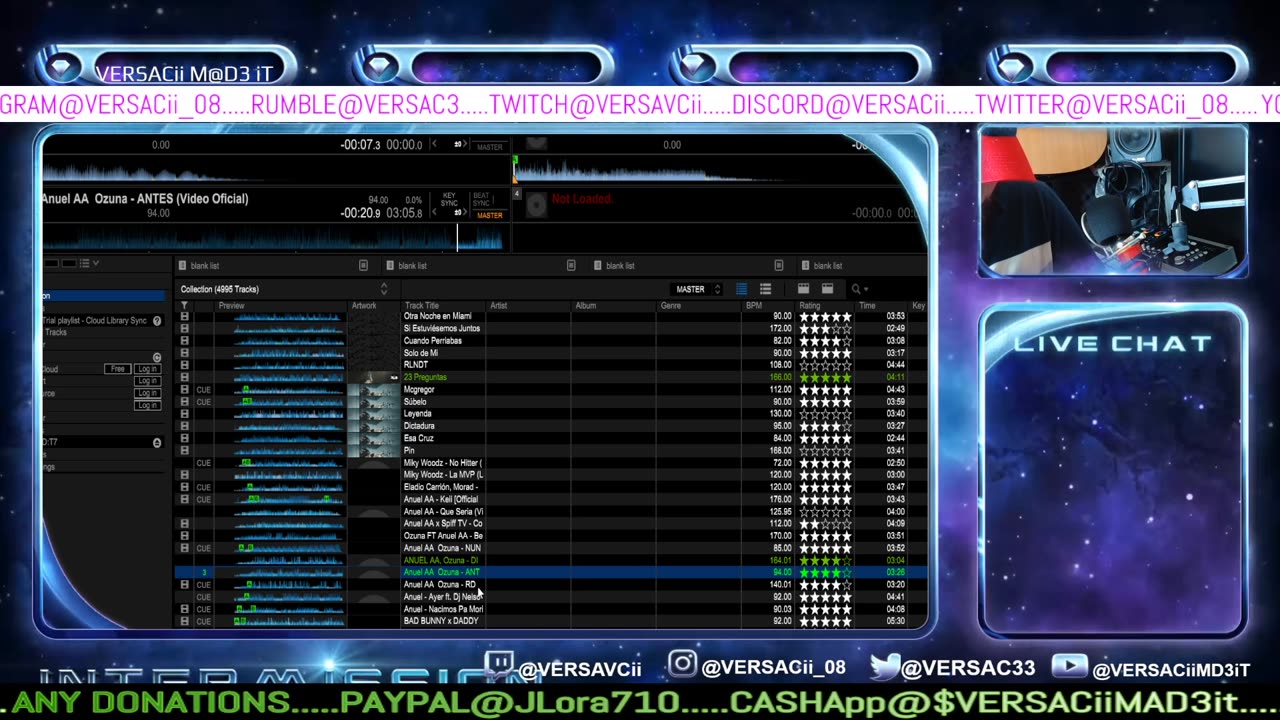Click the 172.00 BPM value
The image size is (1280, 720).
pos(781,328)
